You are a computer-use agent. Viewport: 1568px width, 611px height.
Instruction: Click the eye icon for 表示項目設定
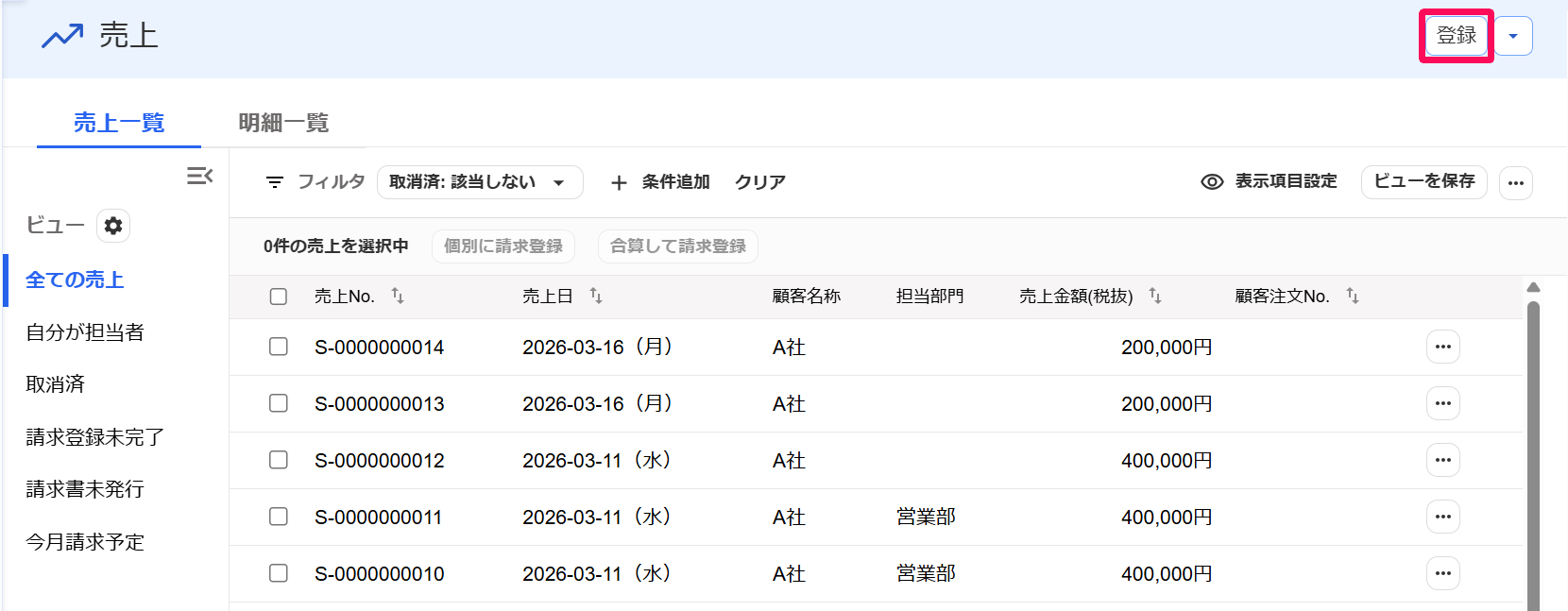tap(1212, 182)
